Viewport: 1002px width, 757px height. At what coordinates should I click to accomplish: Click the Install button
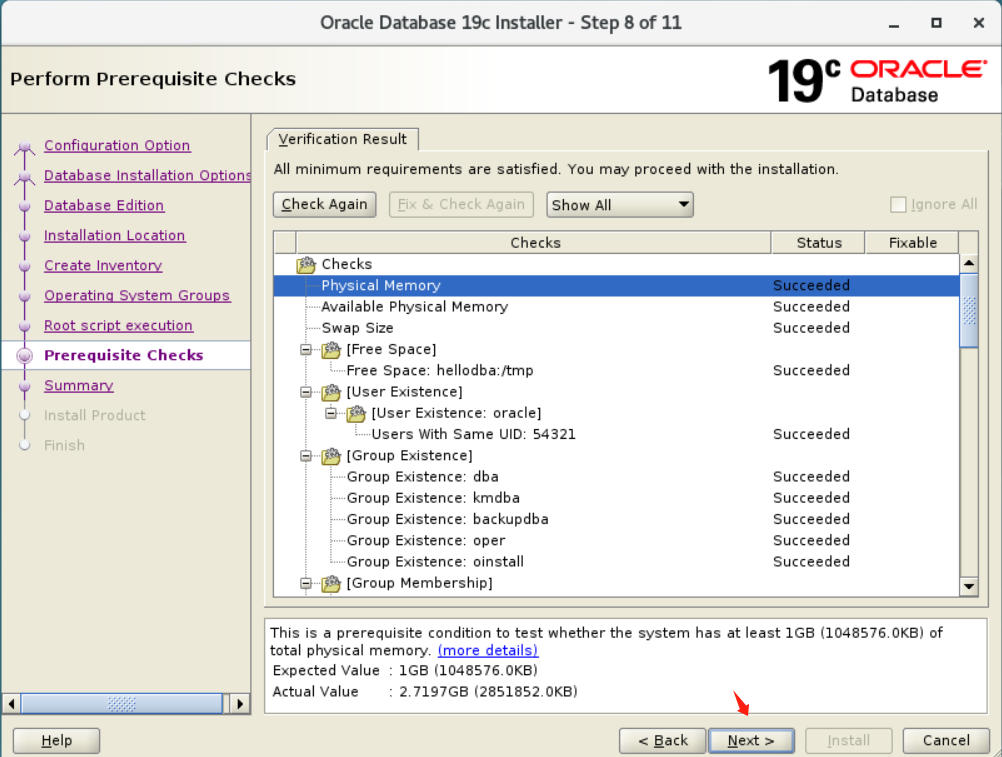click(x=849, y=741)
